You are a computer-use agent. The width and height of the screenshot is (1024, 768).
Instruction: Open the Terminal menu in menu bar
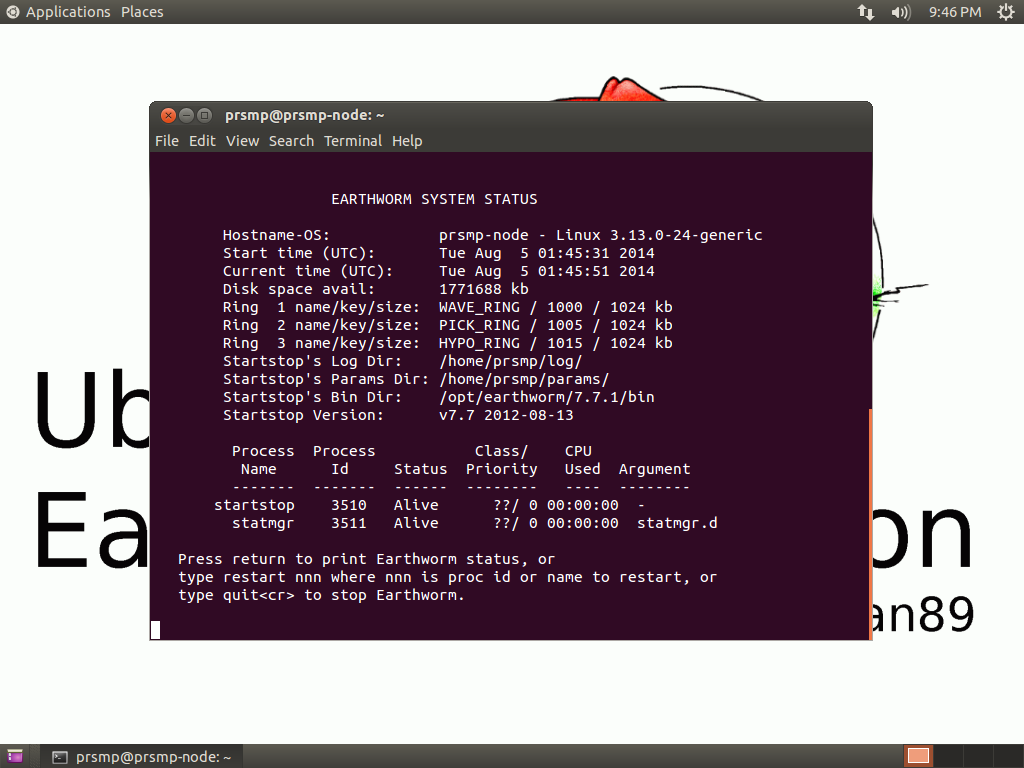tap(352, 141)
